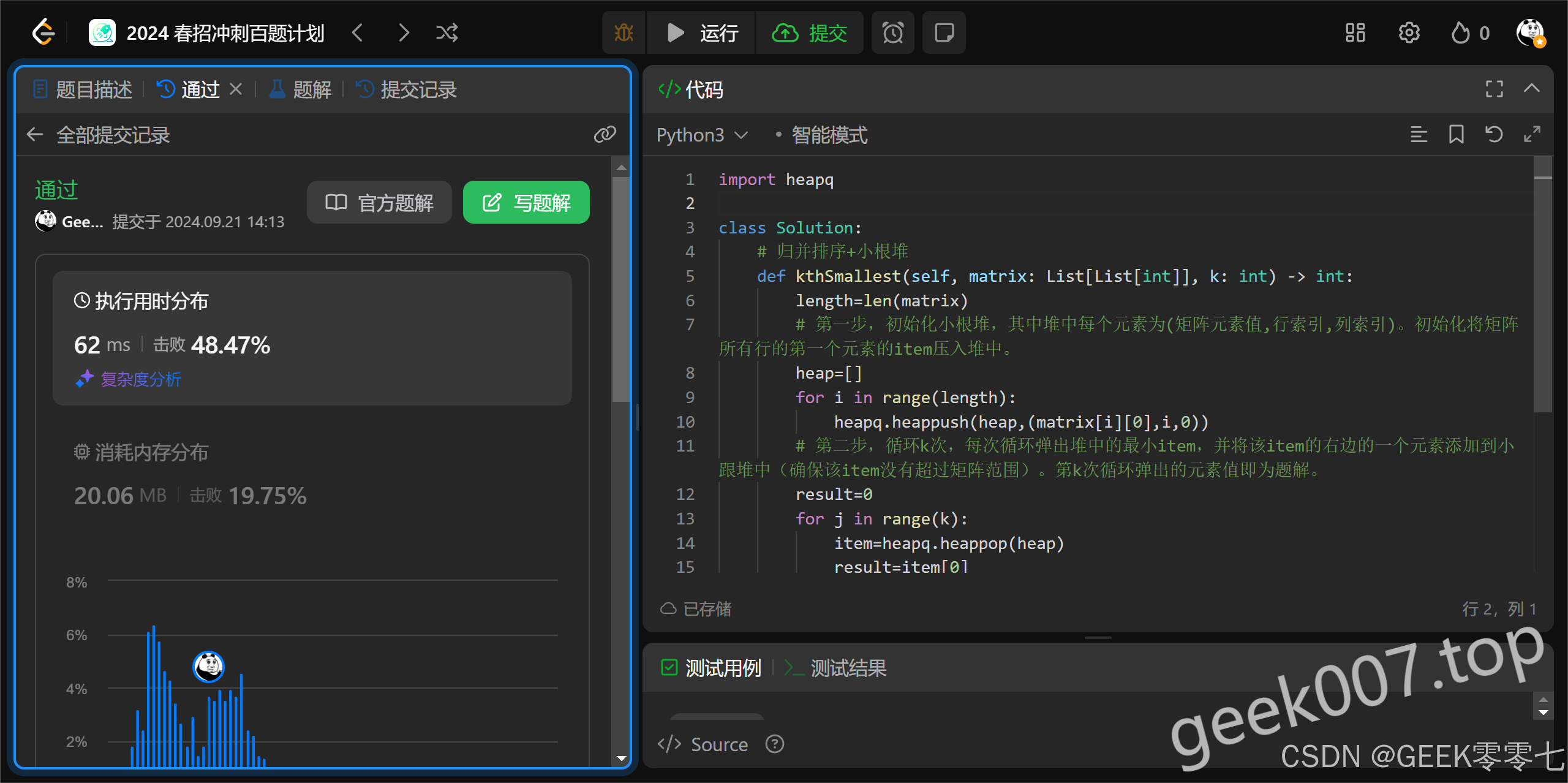Go to next problem chevron
Viewport: 1568px width, 783px height.
coord(403,32)
